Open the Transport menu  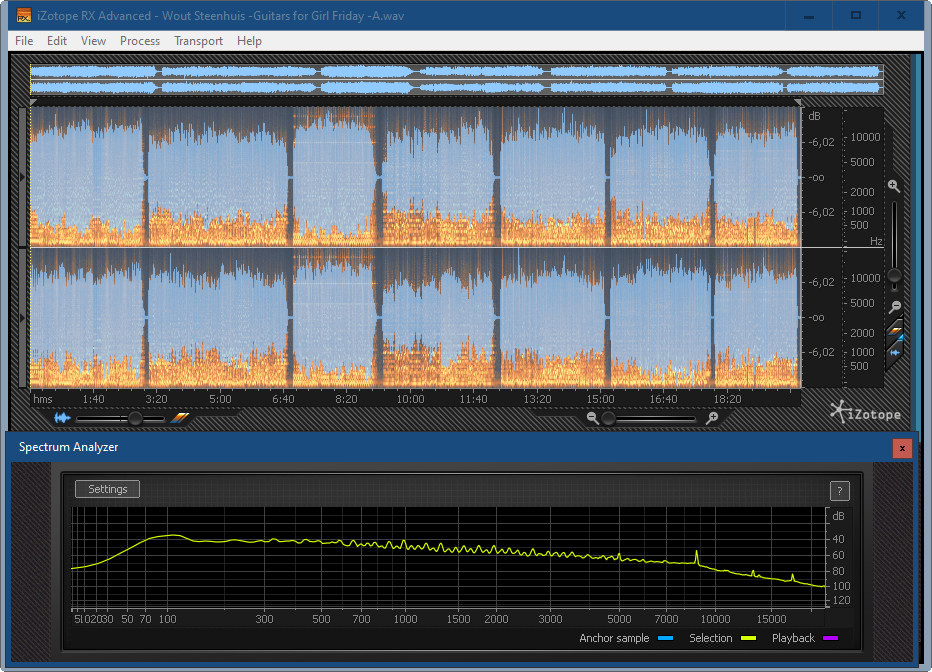pyautogui.click(x=198, y=41)
